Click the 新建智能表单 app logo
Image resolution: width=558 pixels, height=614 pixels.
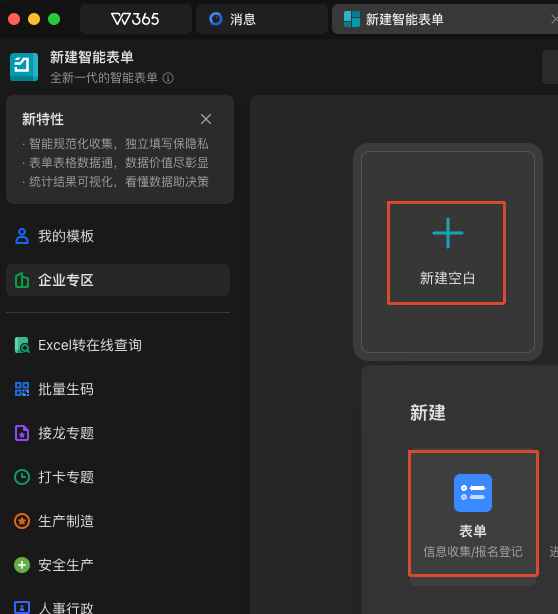pyautogui.click(x=24, y=67)
